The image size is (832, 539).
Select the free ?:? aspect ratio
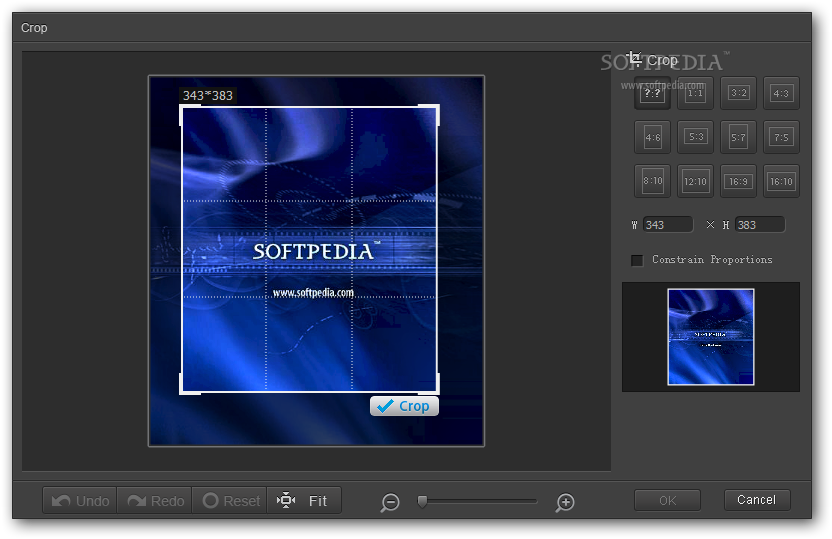(652, 93)
